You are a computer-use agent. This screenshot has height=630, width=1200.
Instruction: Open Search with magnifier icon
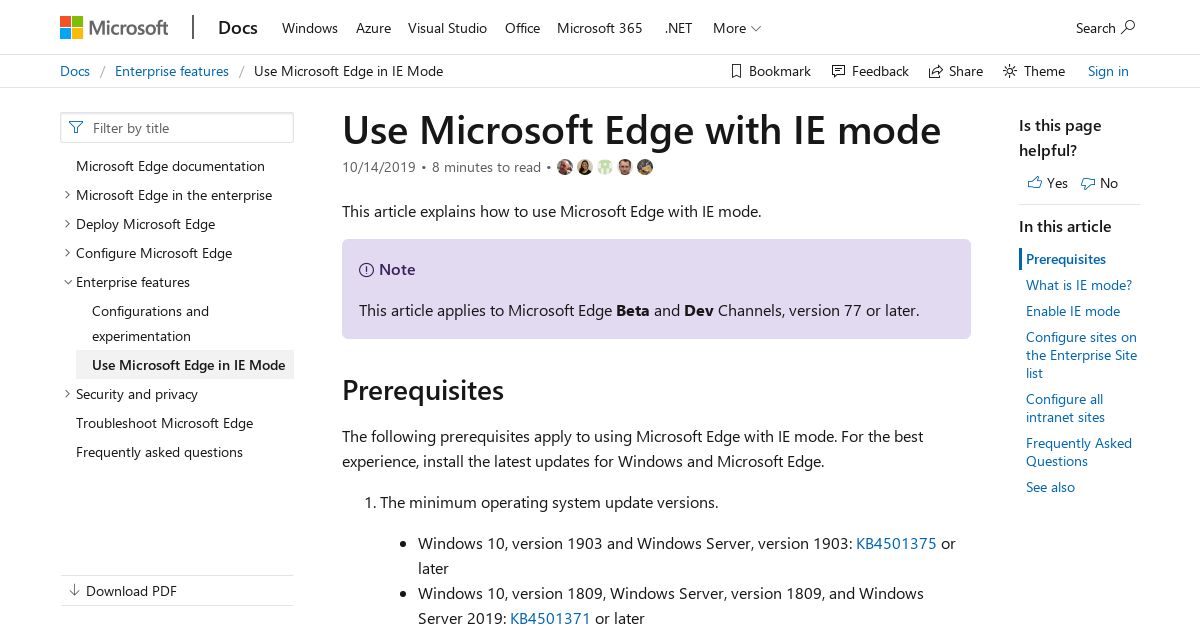(1105, 28)
